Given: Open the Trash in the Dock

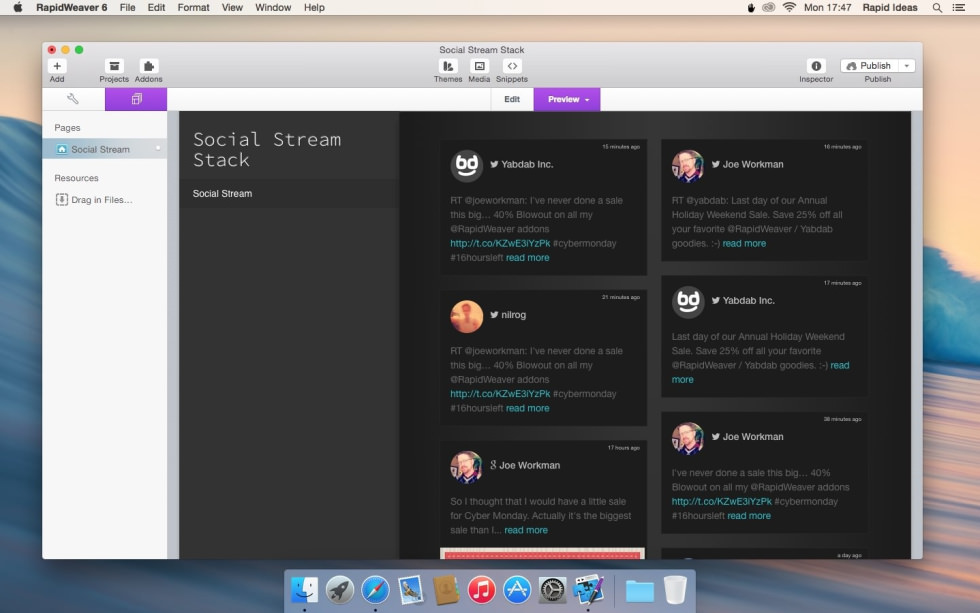Looking at the screenshot, I should pyautogui.click(x=675, y=589).
